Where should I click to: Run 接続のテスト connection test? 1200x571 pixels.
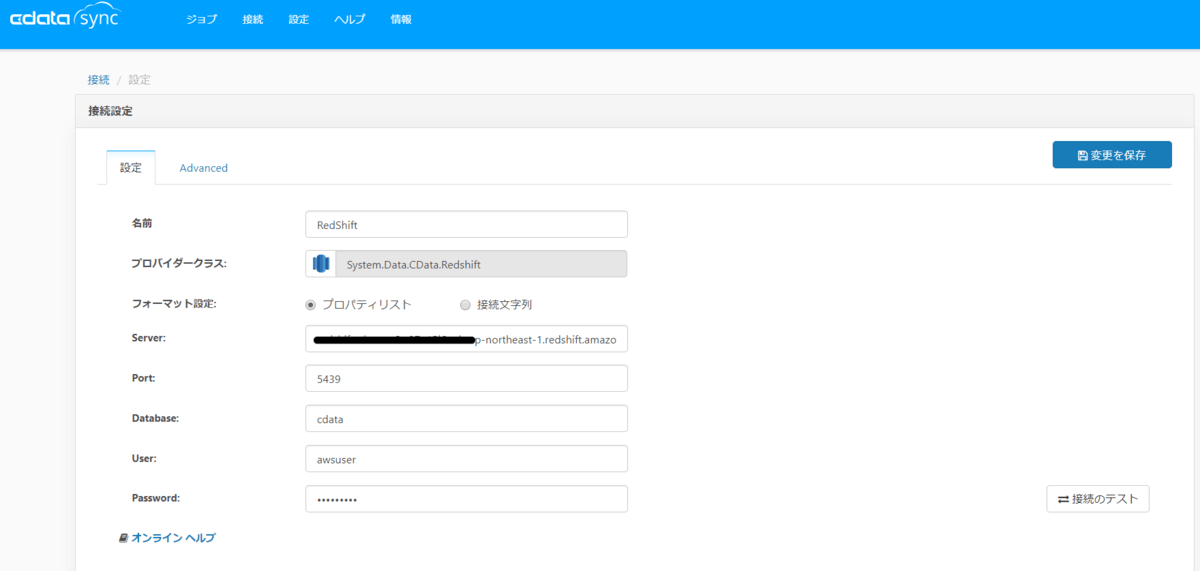(1098, 499)
